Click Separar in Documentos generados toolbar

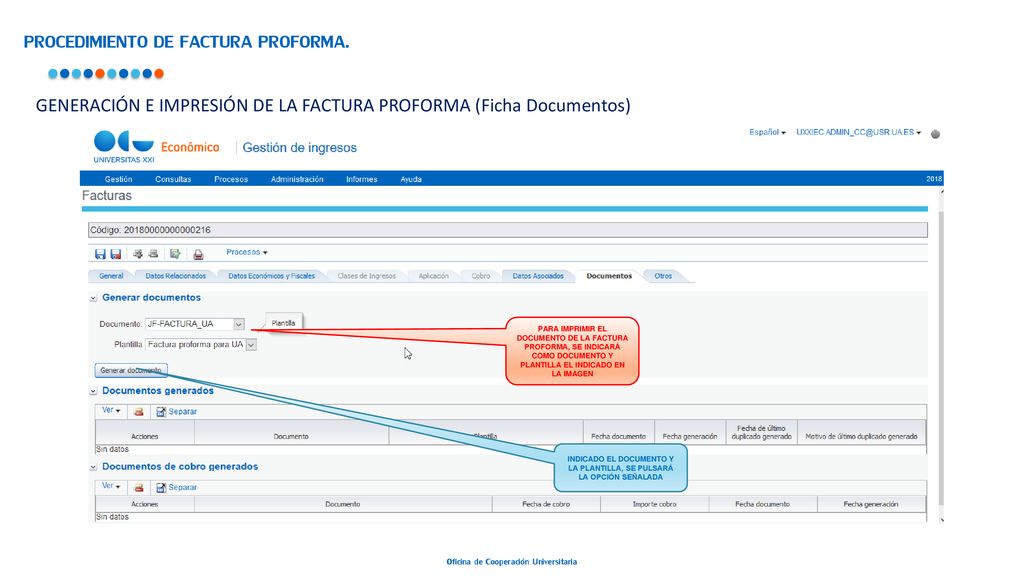point(183,412)
